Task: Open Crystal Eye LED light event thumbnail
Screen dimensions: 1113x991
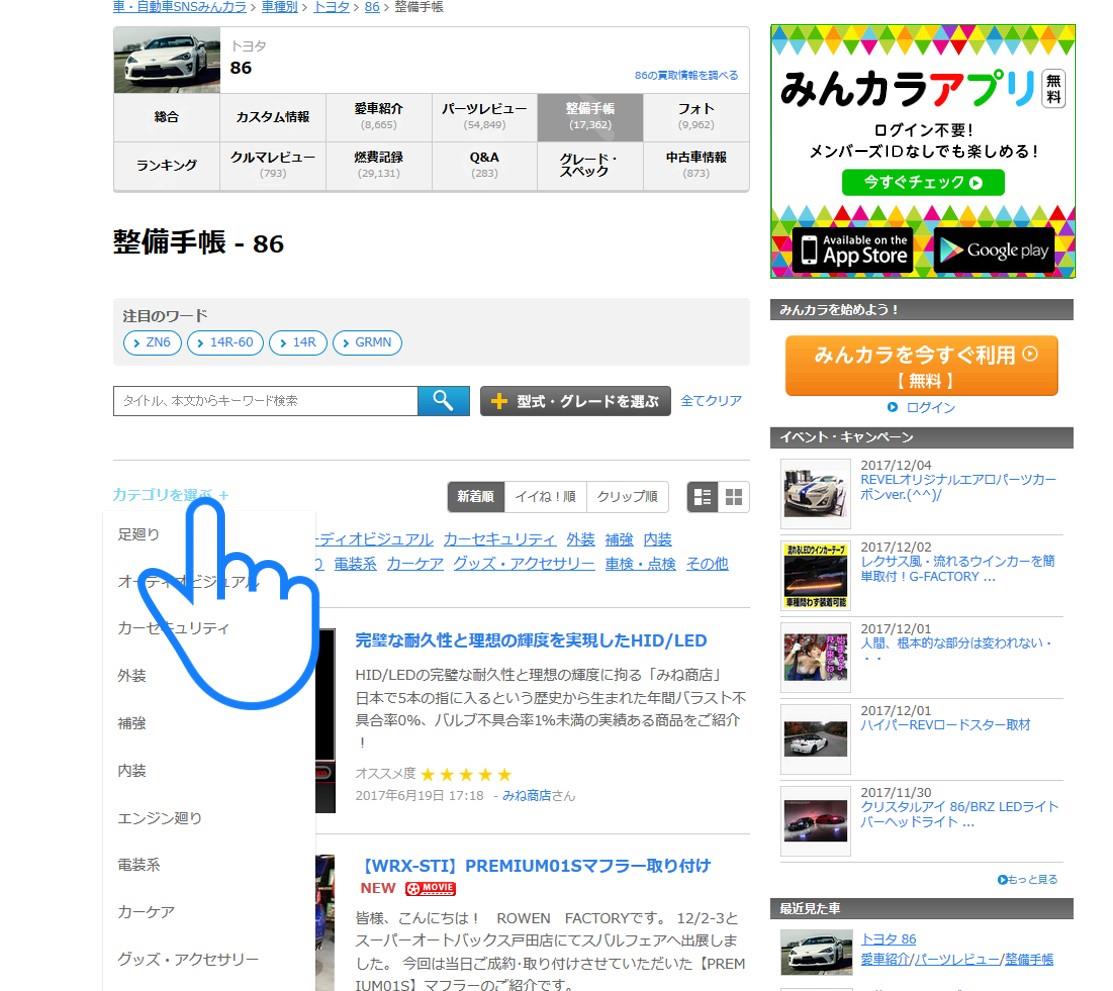Action: [x=816, y=821]
